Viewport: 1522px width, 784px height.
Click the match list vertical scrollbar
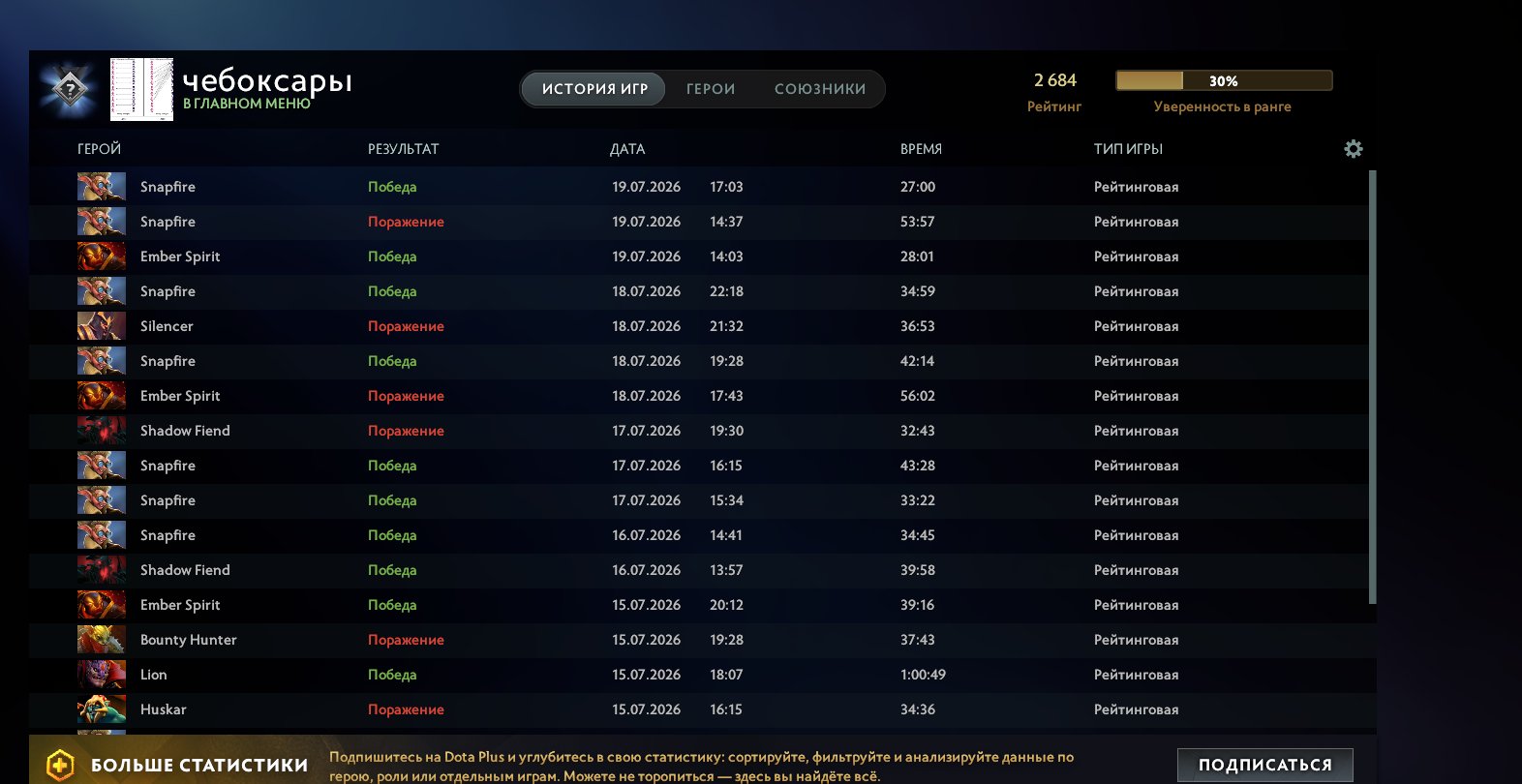click(x=1373, y=387)
